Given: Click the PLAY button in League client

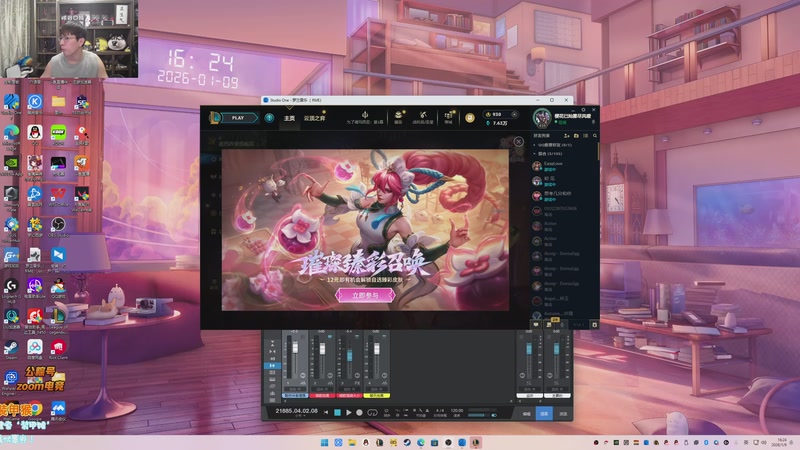Looking at the screenshot, I should click(238, 118).
